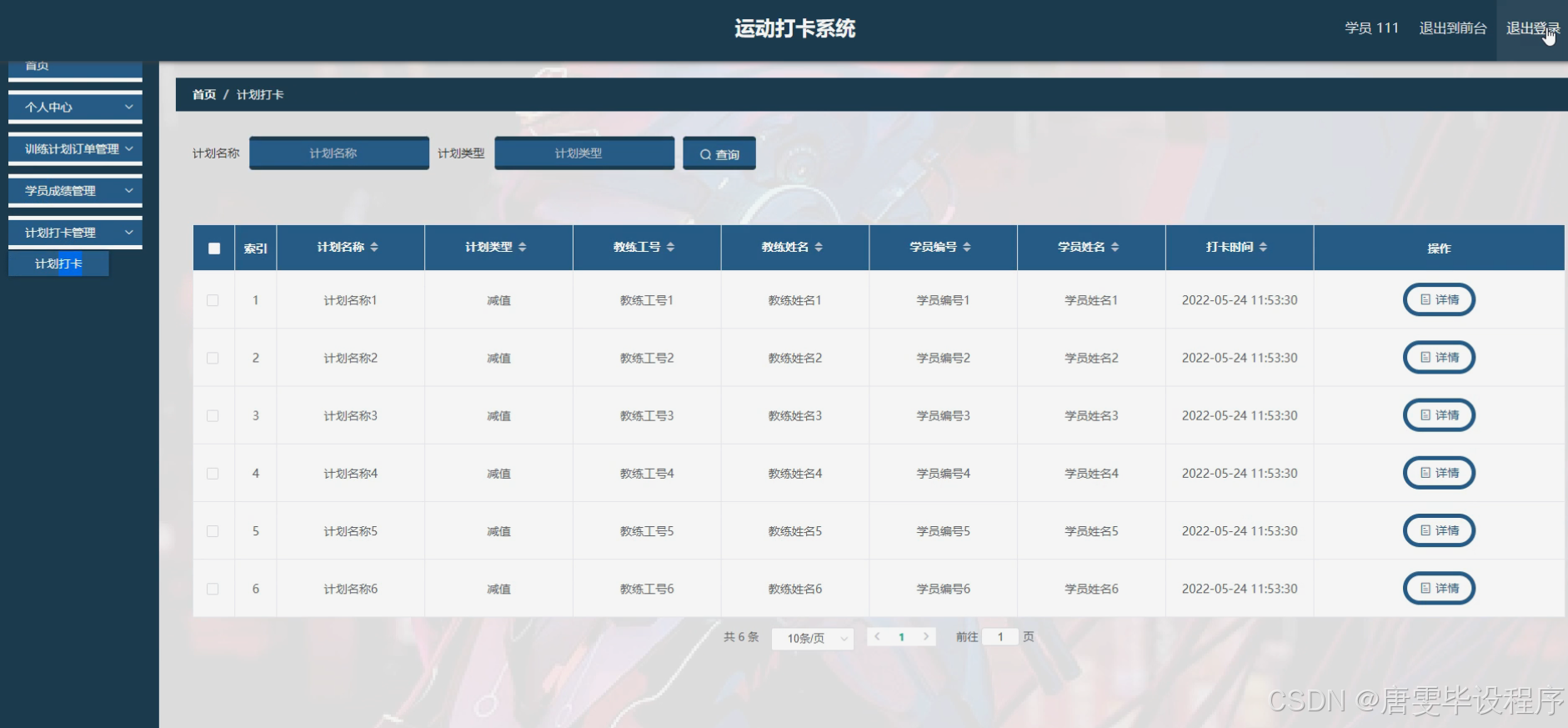Screen dimensions: 1568x728
Task: Click cell 教练工号5
Action: click(x=647, y=531)
